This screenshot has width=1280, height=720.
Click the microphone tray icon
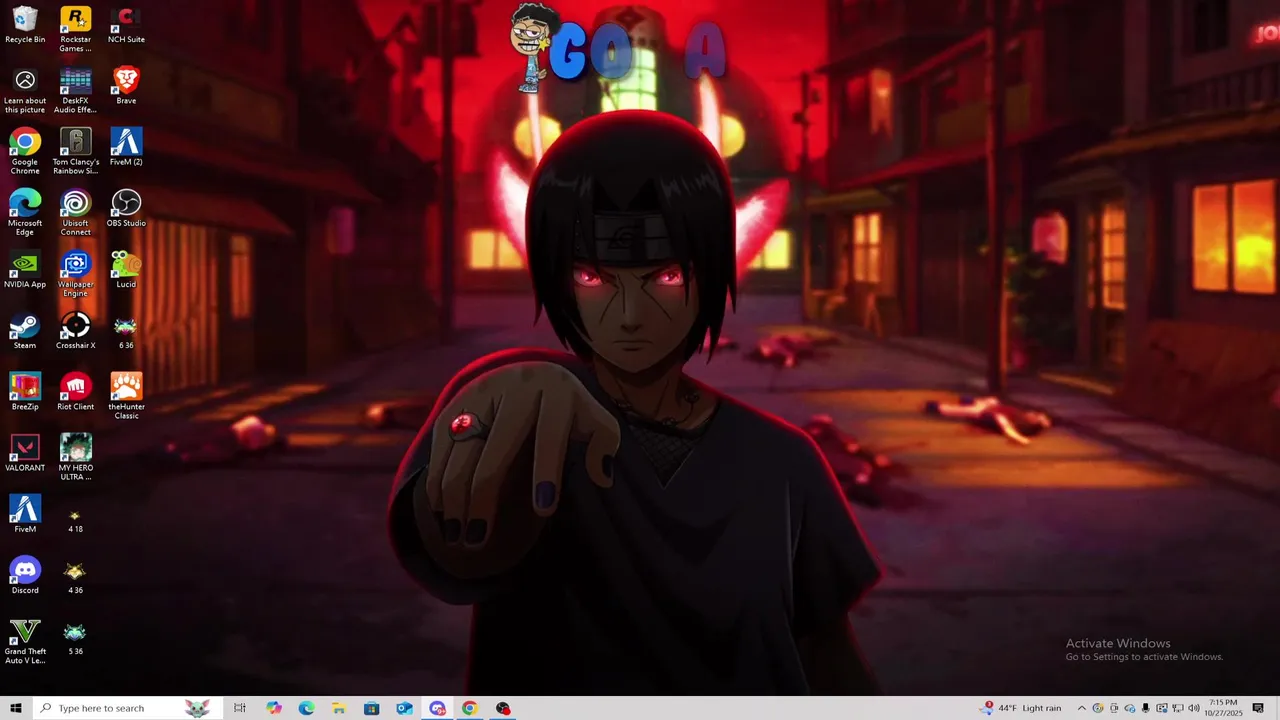click(x=1145, y=708)
